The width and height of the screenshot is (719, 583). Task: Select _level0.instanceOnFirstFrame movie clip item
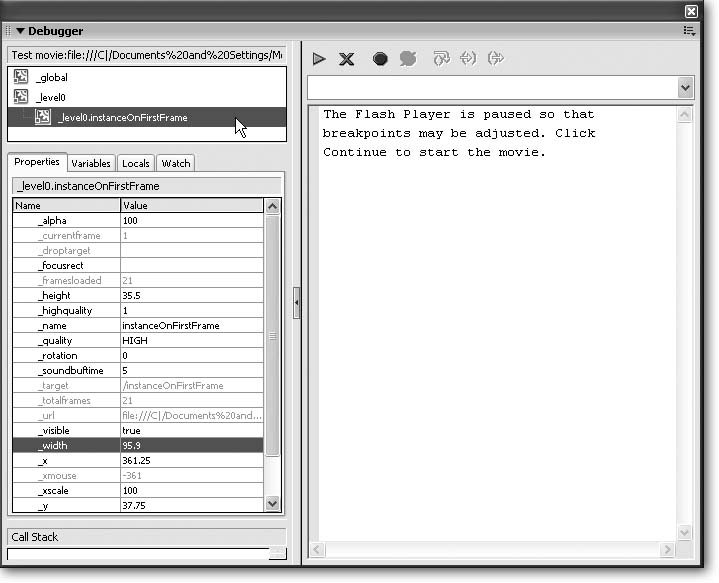click(122, 118)
